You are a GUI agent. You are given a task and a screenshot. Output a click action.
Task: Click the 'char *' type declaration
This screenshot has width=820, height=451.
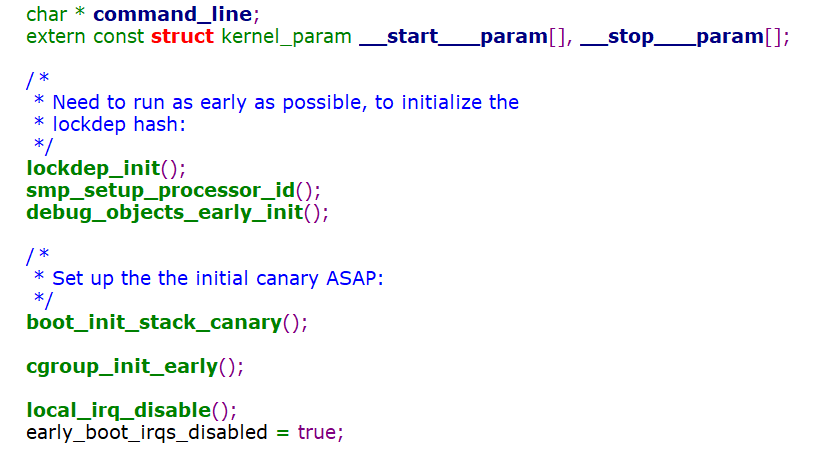pyautogui.click(x=55, y=15)
